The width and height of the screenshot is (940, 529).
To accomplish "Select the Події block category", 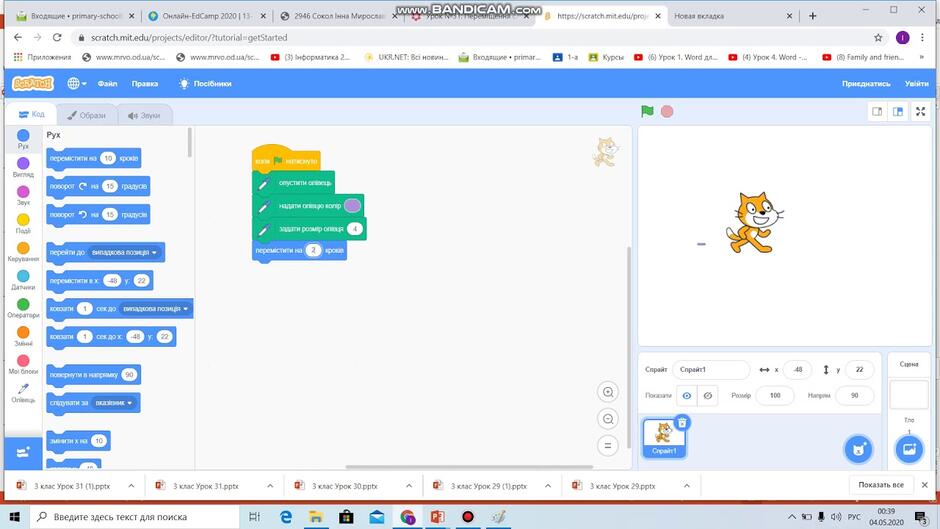I will click(x=23, y=224).
